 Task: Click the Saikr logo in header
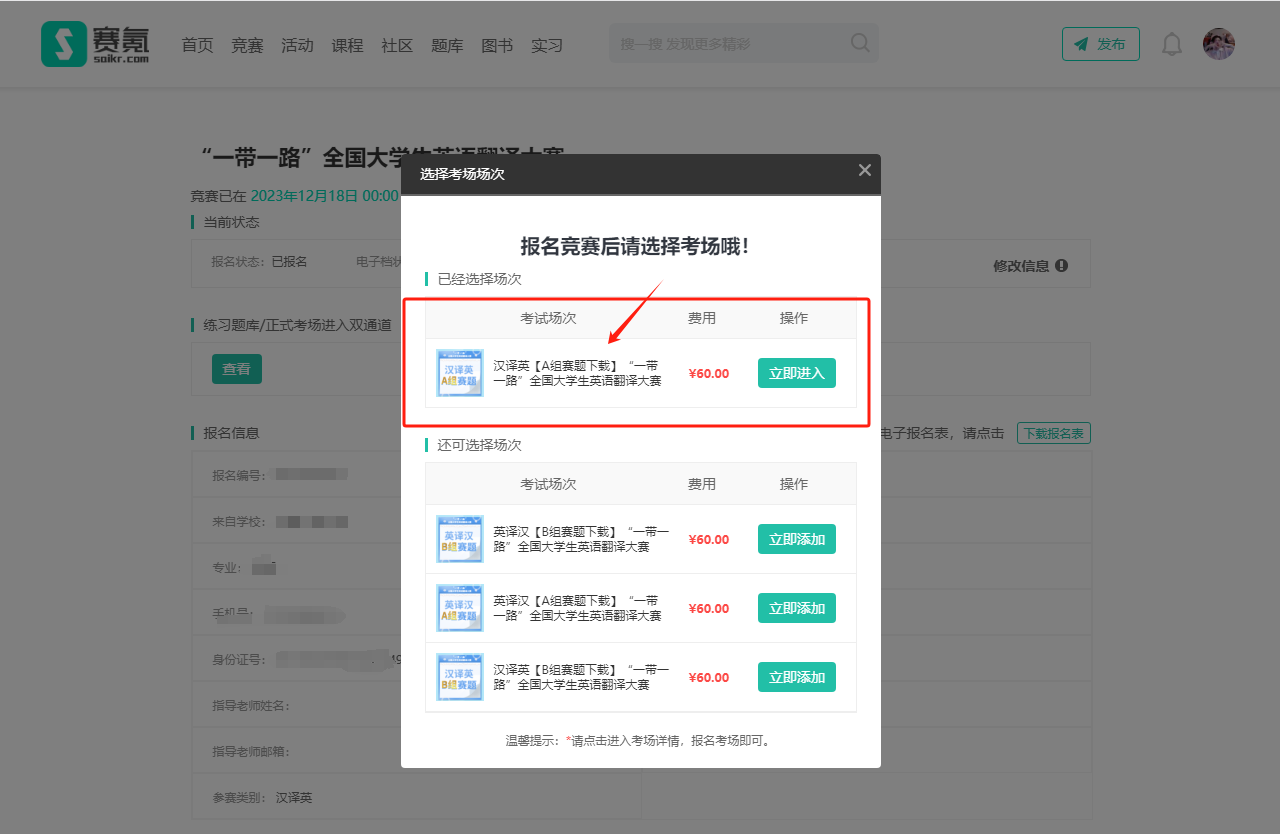[x=95, y=44]
